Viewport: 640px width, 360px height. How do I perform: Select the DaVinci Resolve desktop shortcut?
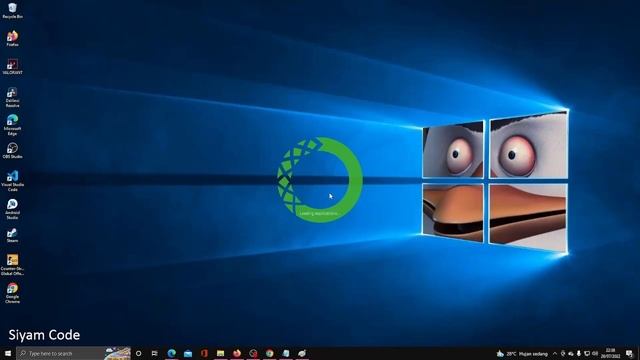[x=12, y=97]
